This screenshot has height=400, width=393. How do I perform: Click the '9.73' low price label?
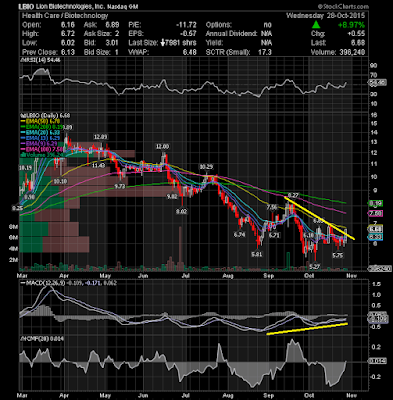pyautogui.click(x=119, y=186)
